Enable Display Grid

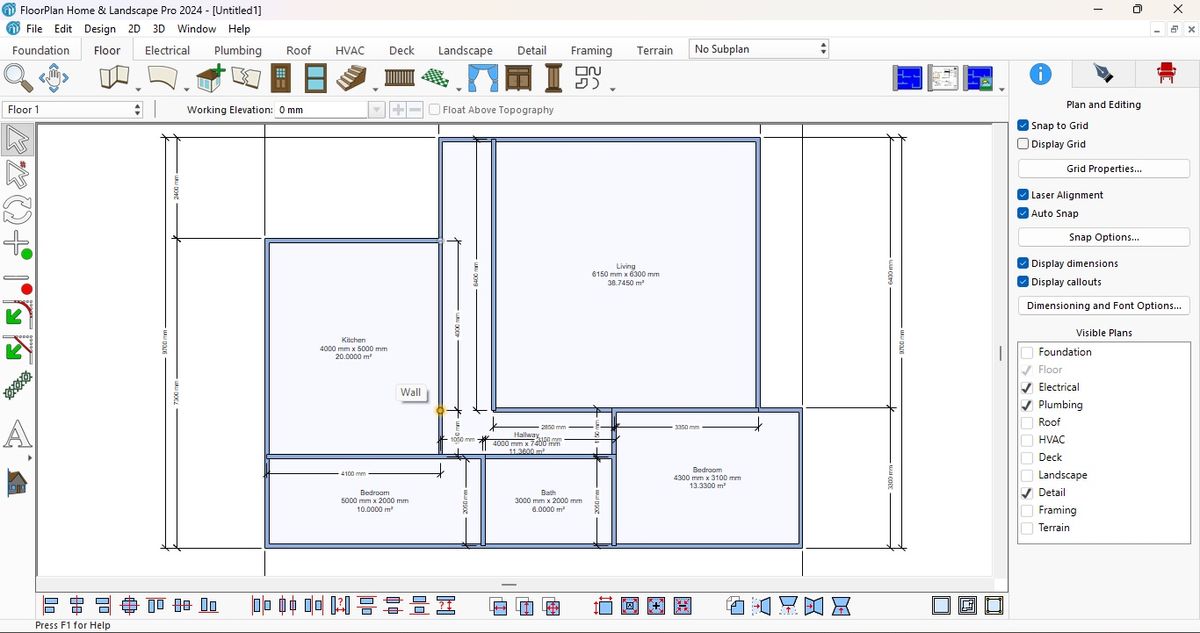tap(1022, 143)
